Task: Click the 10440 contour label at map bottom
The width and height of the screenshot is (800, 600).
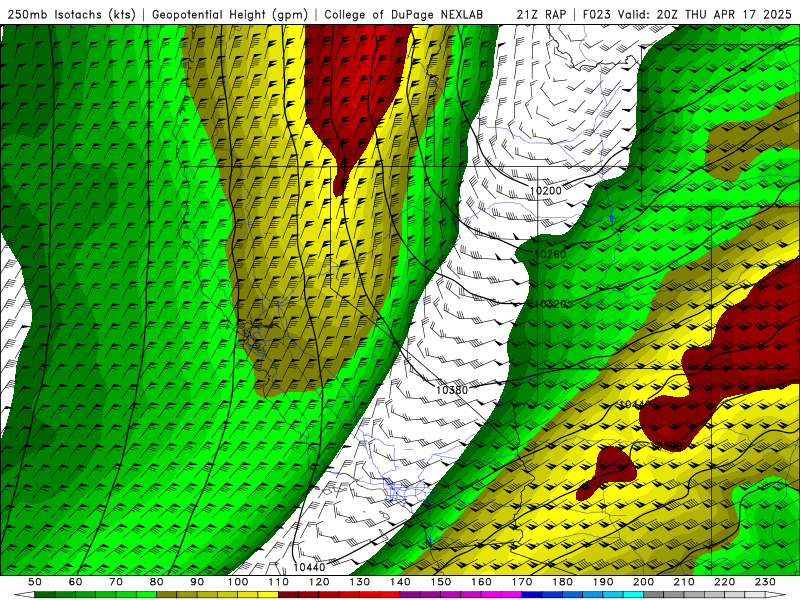Action: point(309,567)
